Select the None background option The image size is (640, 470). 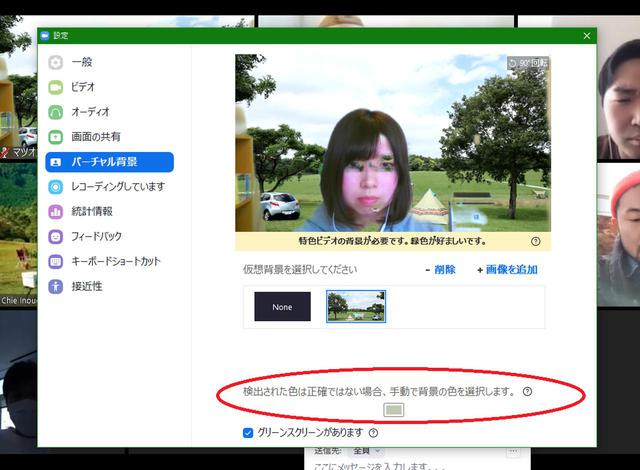coord(282,307)
